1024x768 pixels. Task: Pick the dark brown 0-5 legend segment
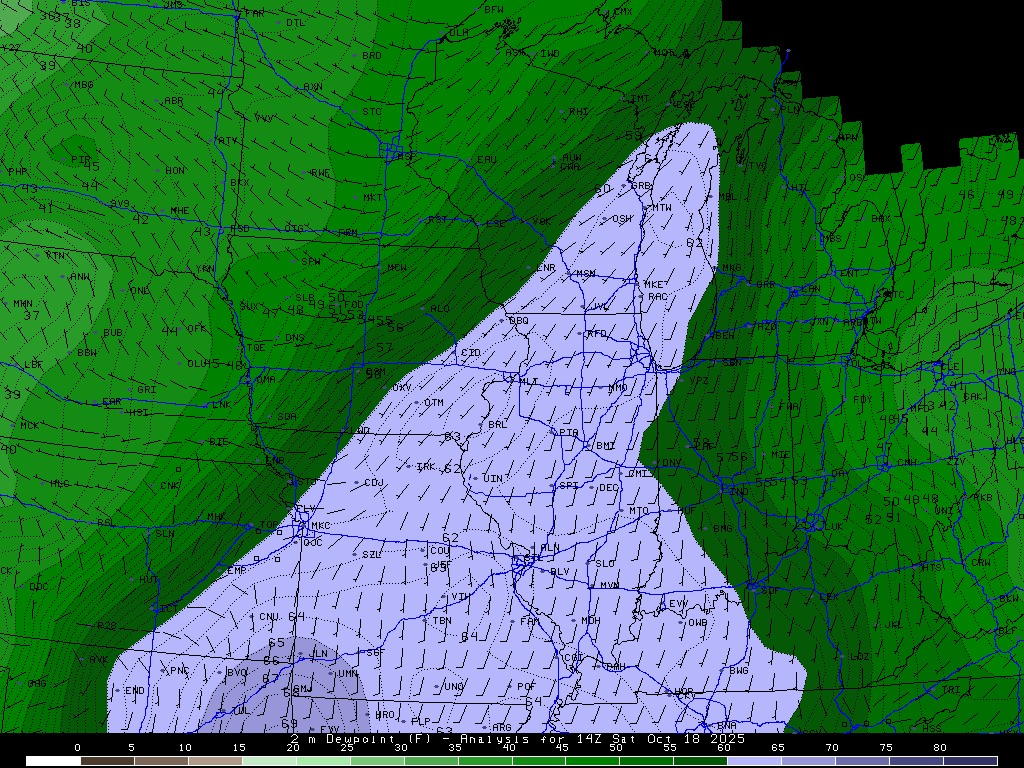(107, 761)
